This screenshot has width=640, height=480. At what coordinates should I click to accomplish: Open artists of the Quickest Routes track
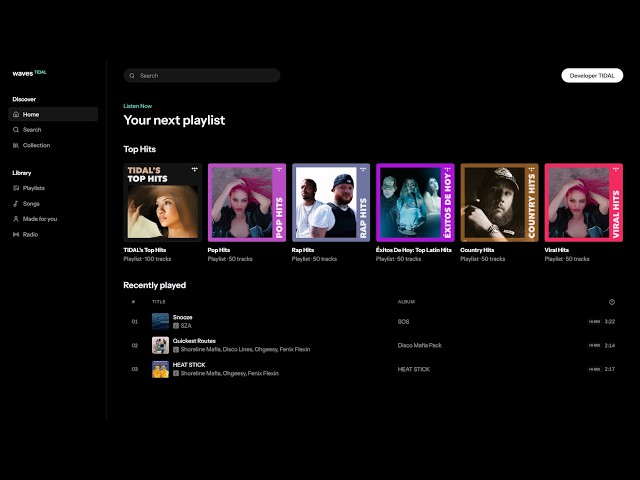click(245, 349)
